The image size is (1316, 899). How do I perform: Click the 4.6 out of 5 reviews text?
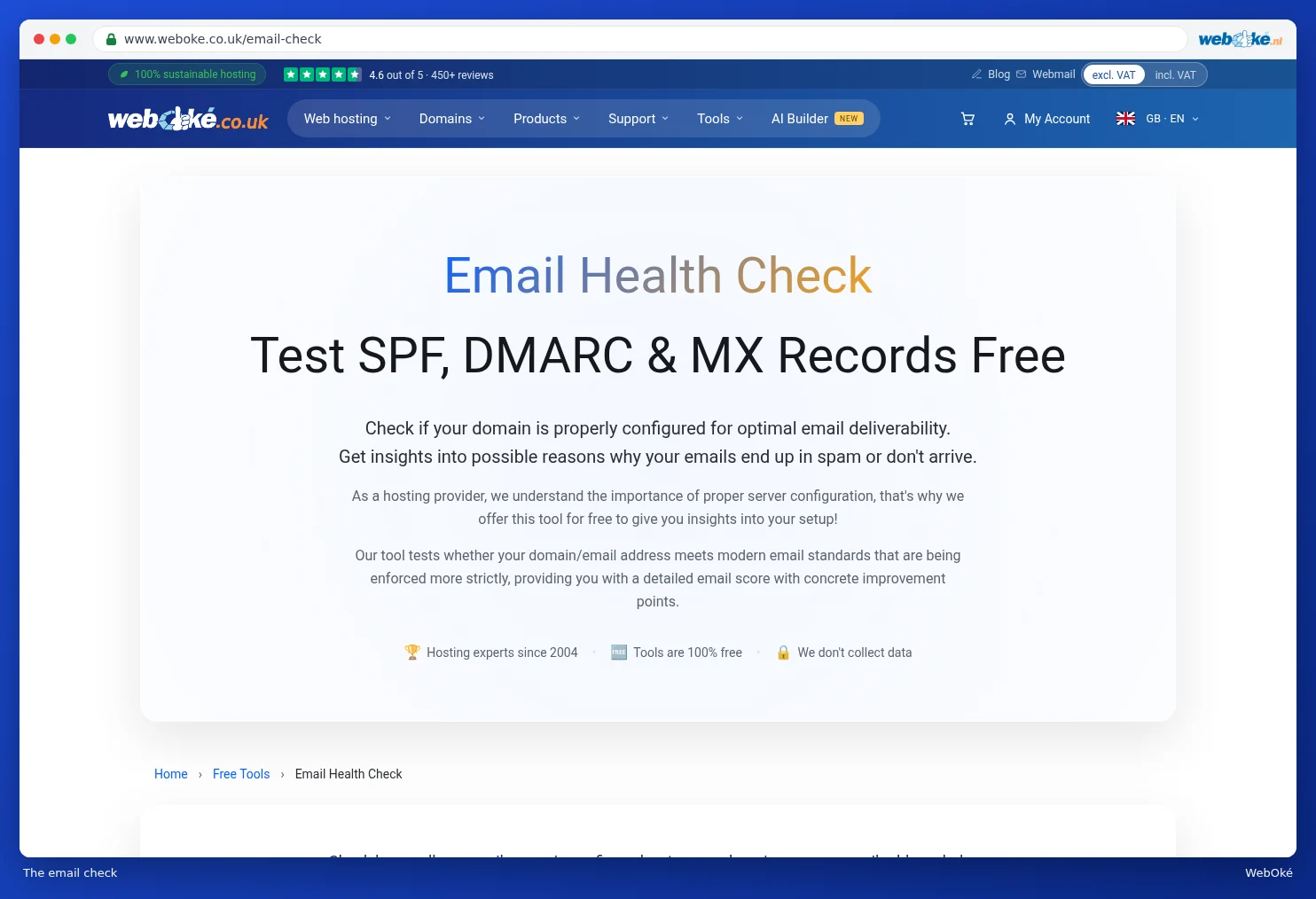(x=431, y=75)
